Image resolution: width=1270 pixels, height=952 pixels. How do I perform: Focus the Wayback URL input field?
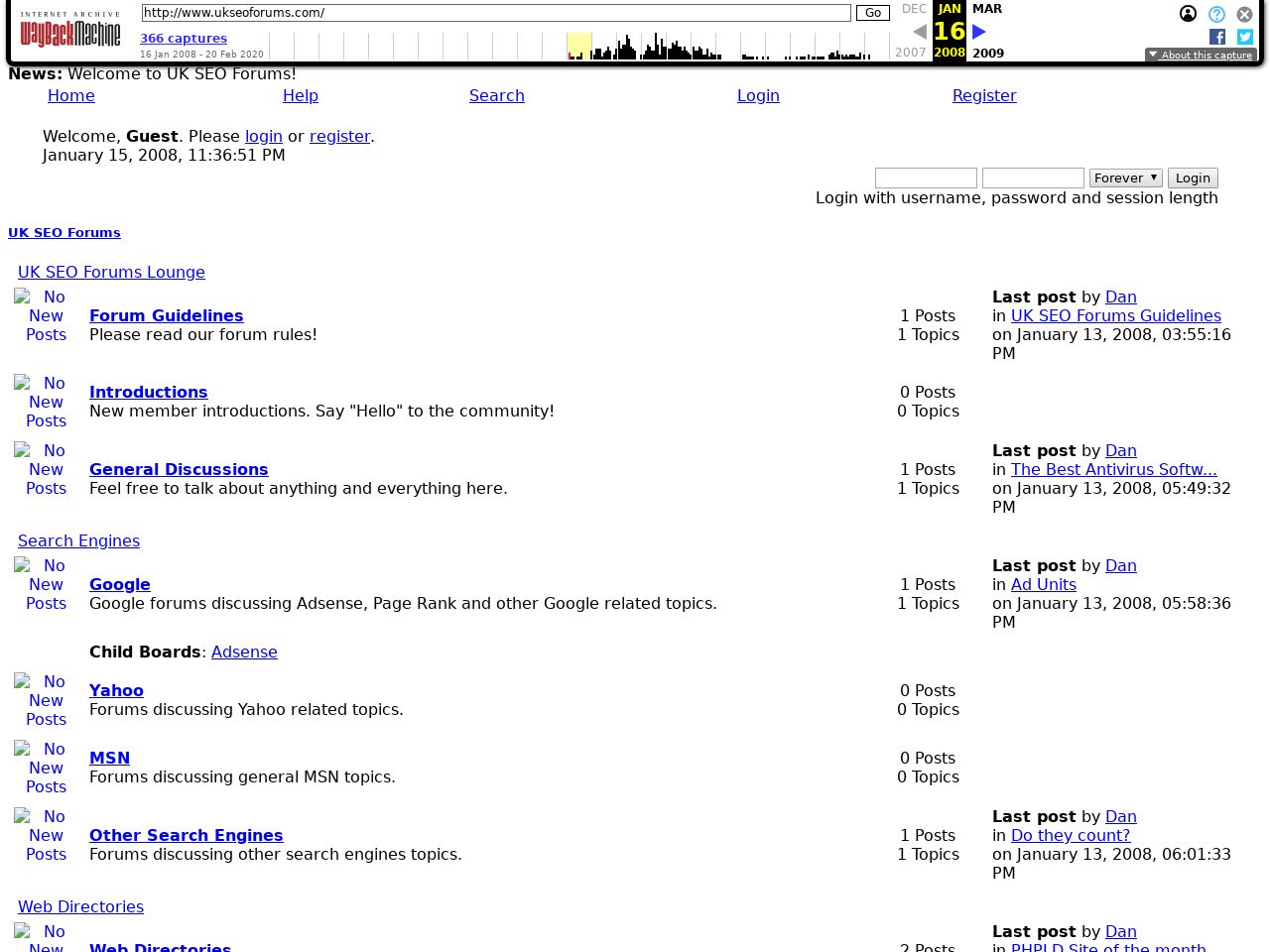pyautogui.click(x=496, y=13)
